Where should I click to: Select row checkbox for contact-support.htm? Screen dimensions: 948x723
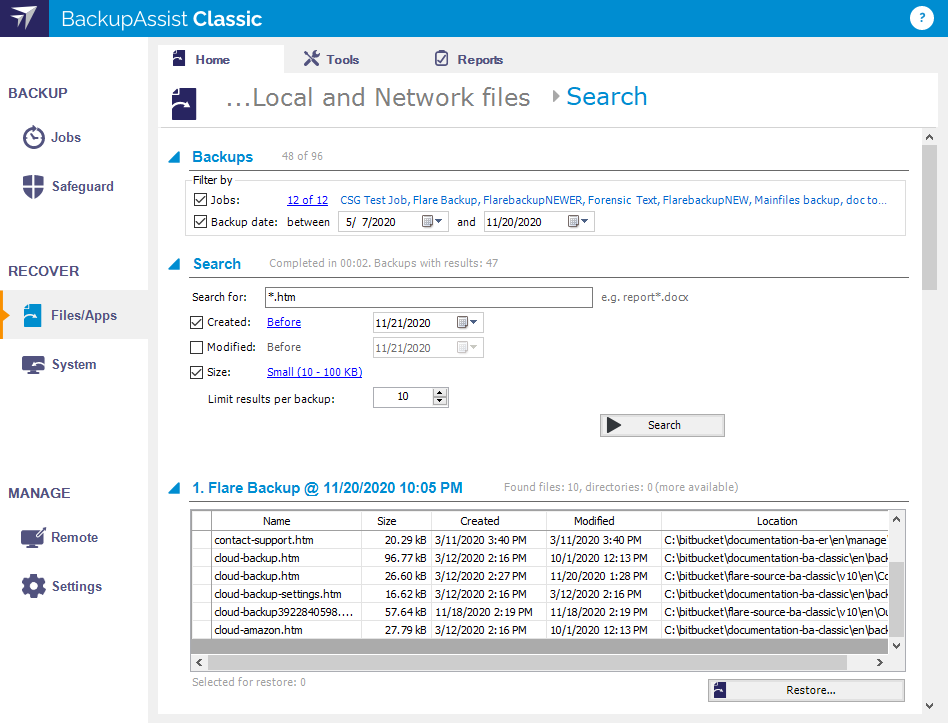(x=201, y=540)
